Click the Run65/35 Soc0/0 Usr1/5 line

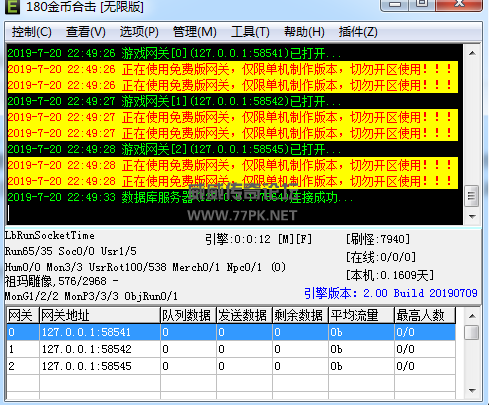(x=71, y=251)
